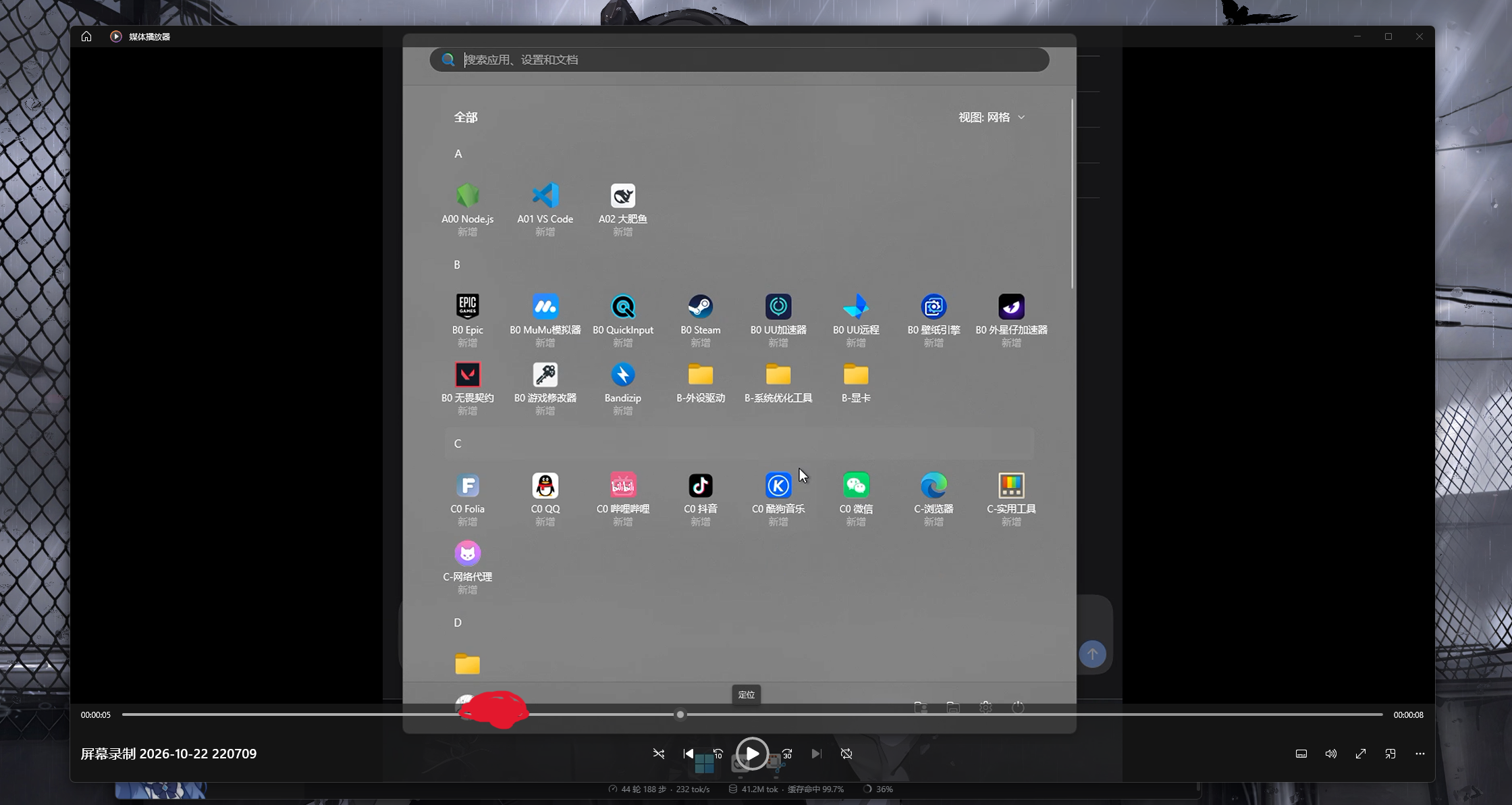This screenshot has width=1512, height=805.
Task: Click C0 酷狗音乐 icon
Action: click(x=778, y=486)
